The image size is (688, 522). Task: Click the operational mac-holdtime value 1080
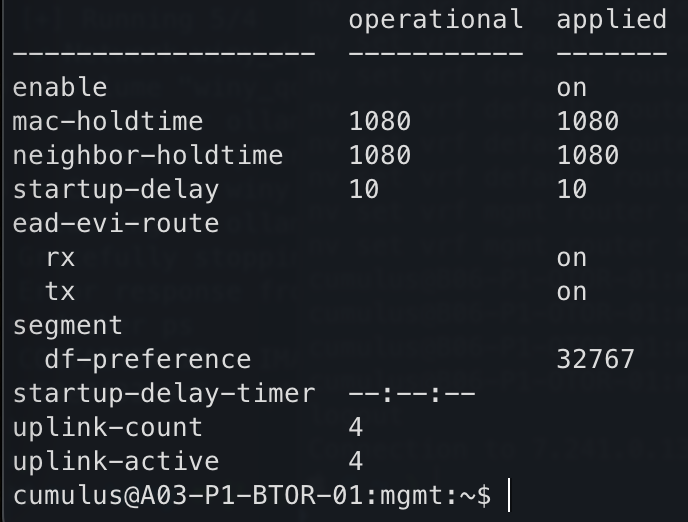pos(380,121)
